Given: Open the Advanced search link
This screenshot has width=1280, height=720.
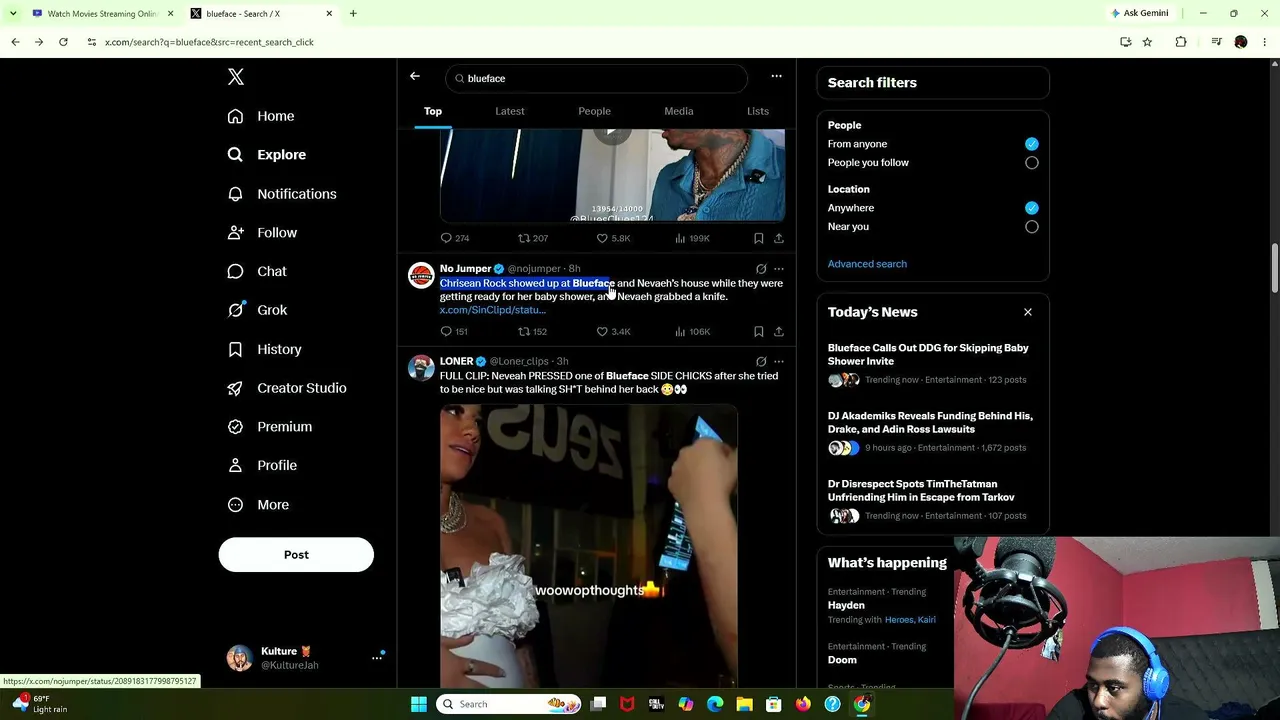Looking at the screenshot, I should (867, 264).
